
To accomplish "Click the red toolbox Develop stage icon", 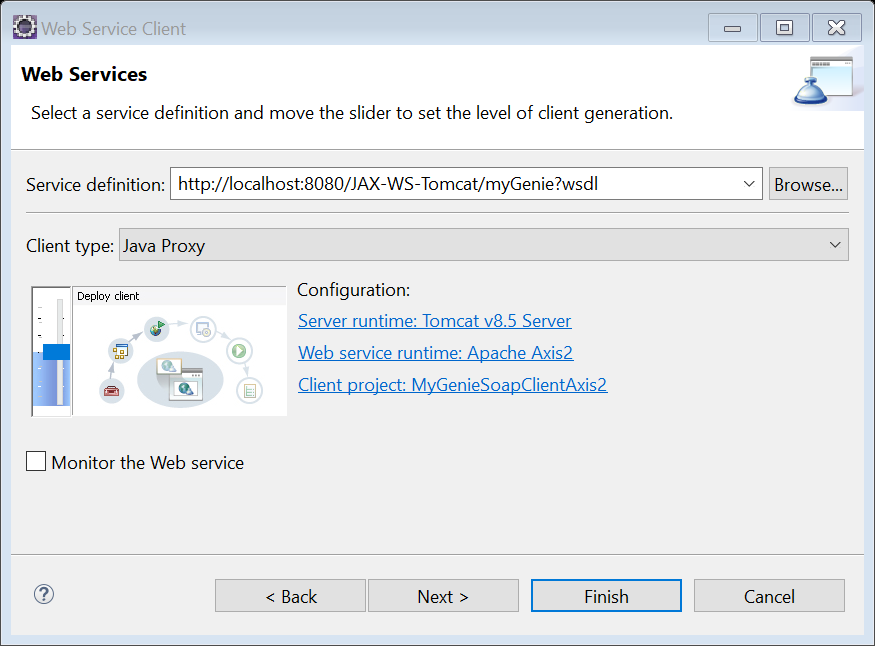I will click(112, 389).
